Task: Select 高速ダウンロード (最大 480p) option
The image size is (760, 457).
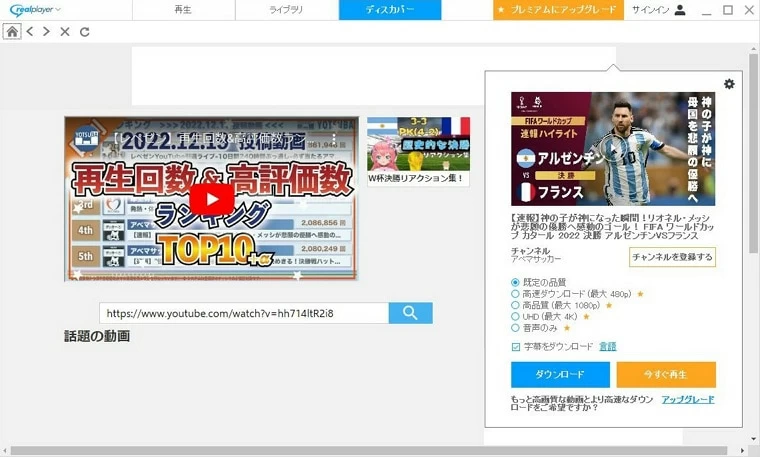Action: 515,294
